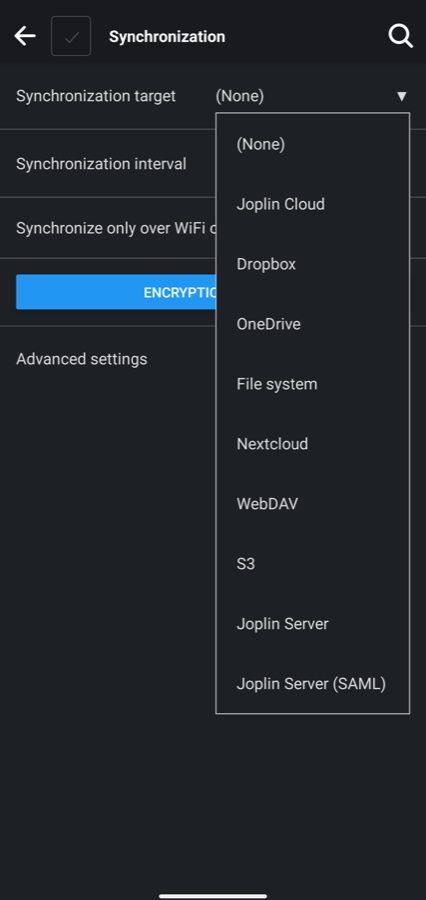Open the Synchronization target dropdown arrow
Viewport: 426px width, 900px height.
[401, 96]
